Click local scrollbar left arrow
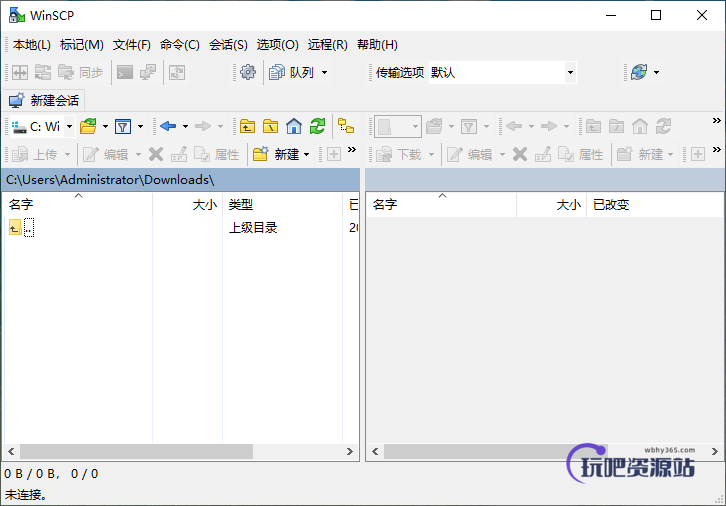The image size is (726, 506). 11,451
